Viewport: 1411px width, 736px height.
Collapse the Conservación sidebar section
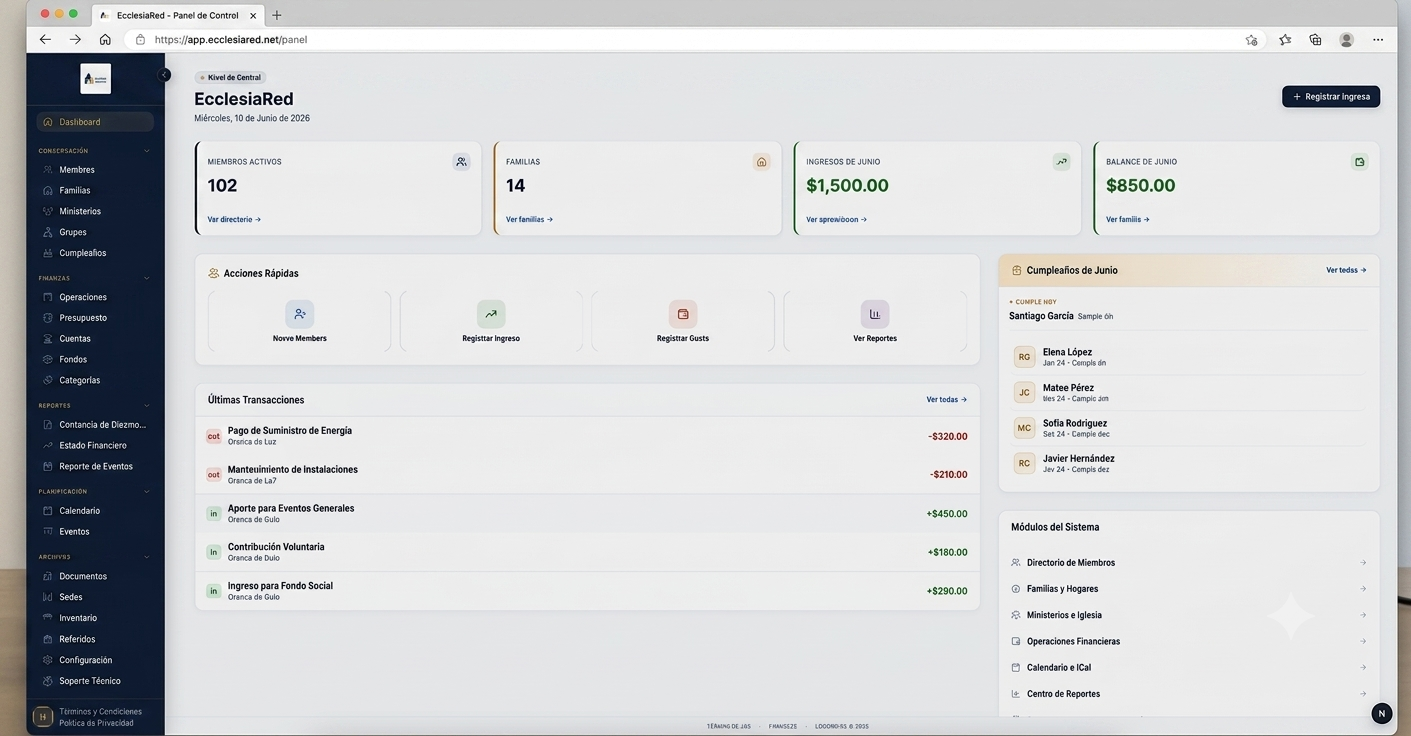tap(147, 151)
